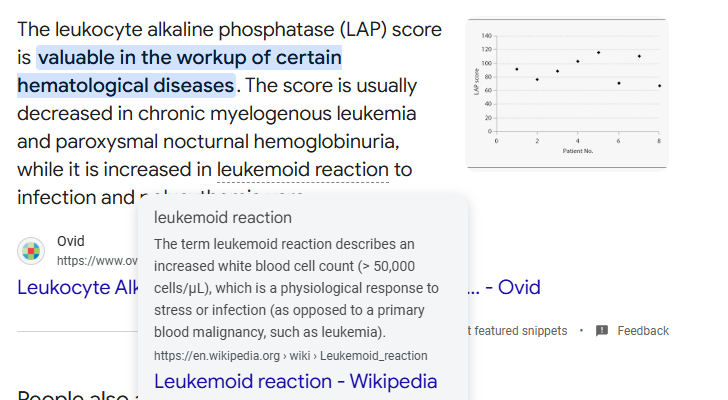Viewport: 728px width, 400px height.
Task: Click the popup heading "leukemoid reaction"
Action: click(x=223, y=217)
